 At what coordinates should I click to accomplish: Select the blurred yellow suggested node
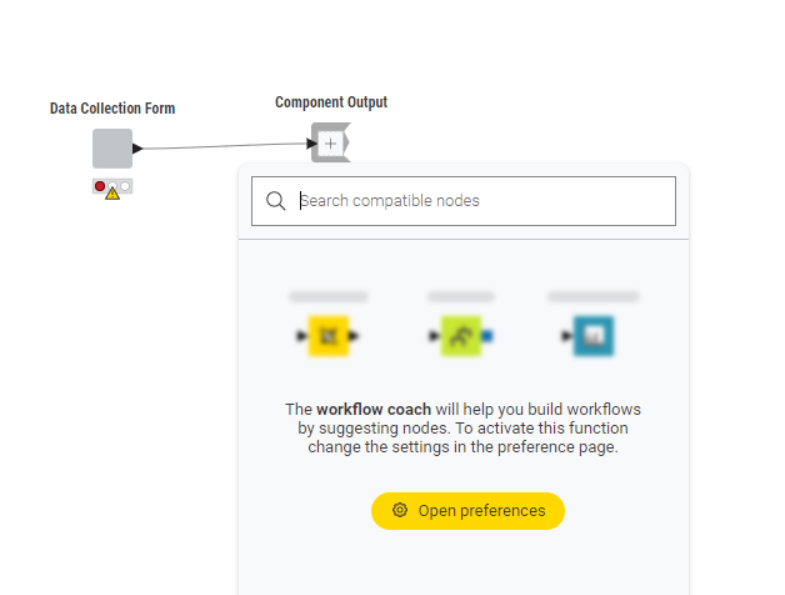328,336
